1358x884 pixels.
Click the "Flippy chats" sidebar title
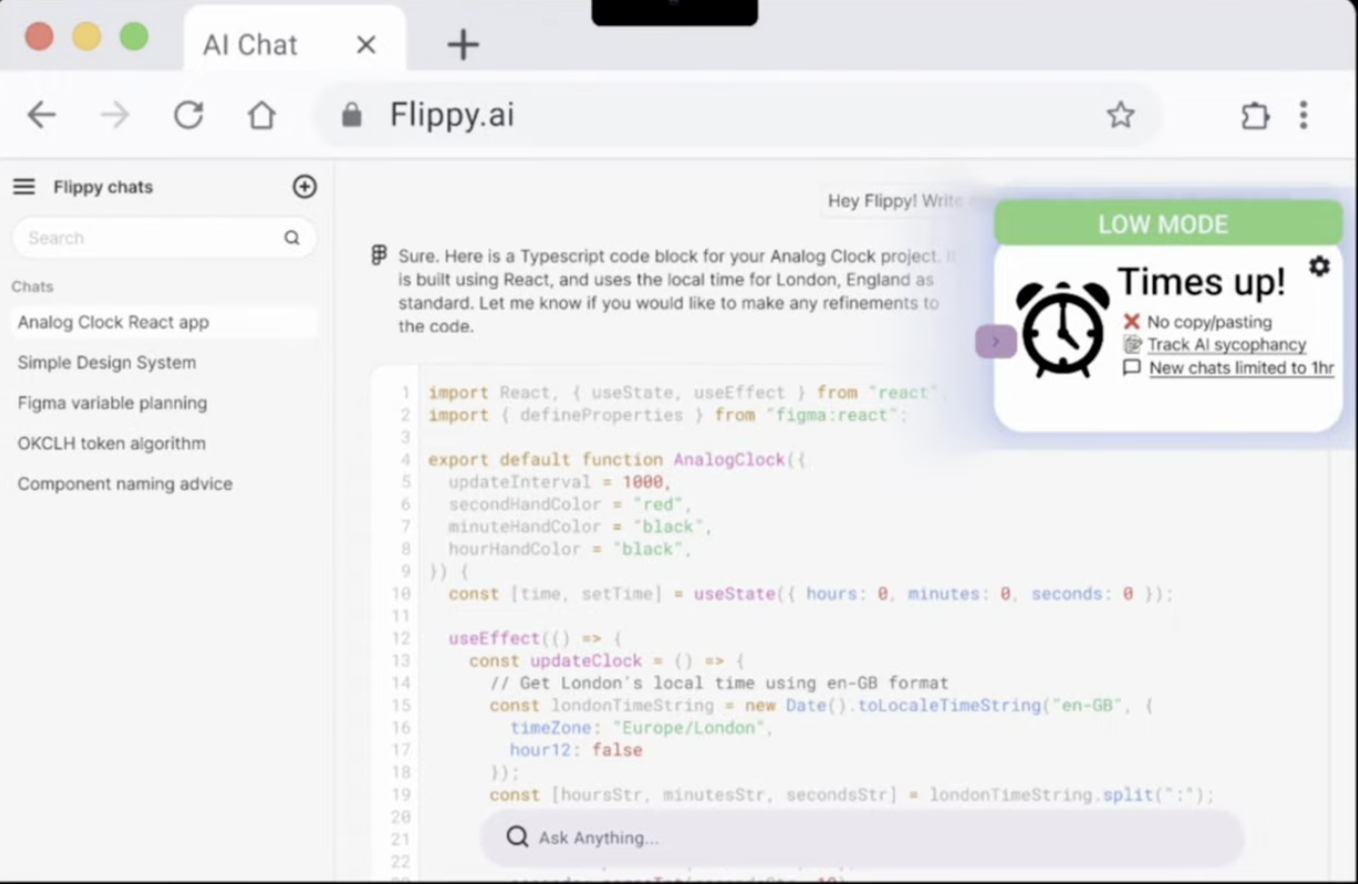tap(103, 187)
